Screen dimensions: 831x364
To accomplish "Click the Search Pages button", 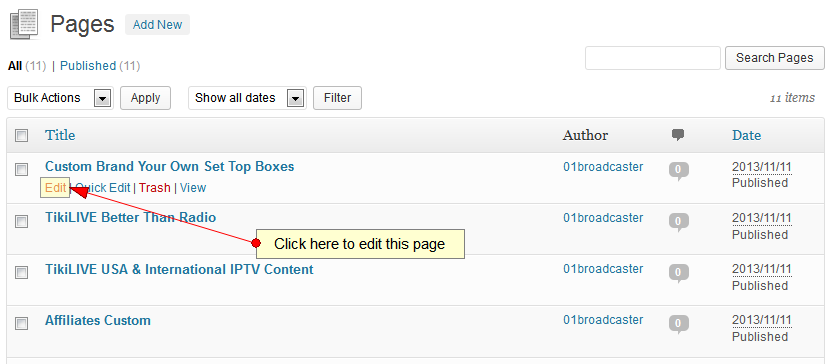I will coord(775,58).
